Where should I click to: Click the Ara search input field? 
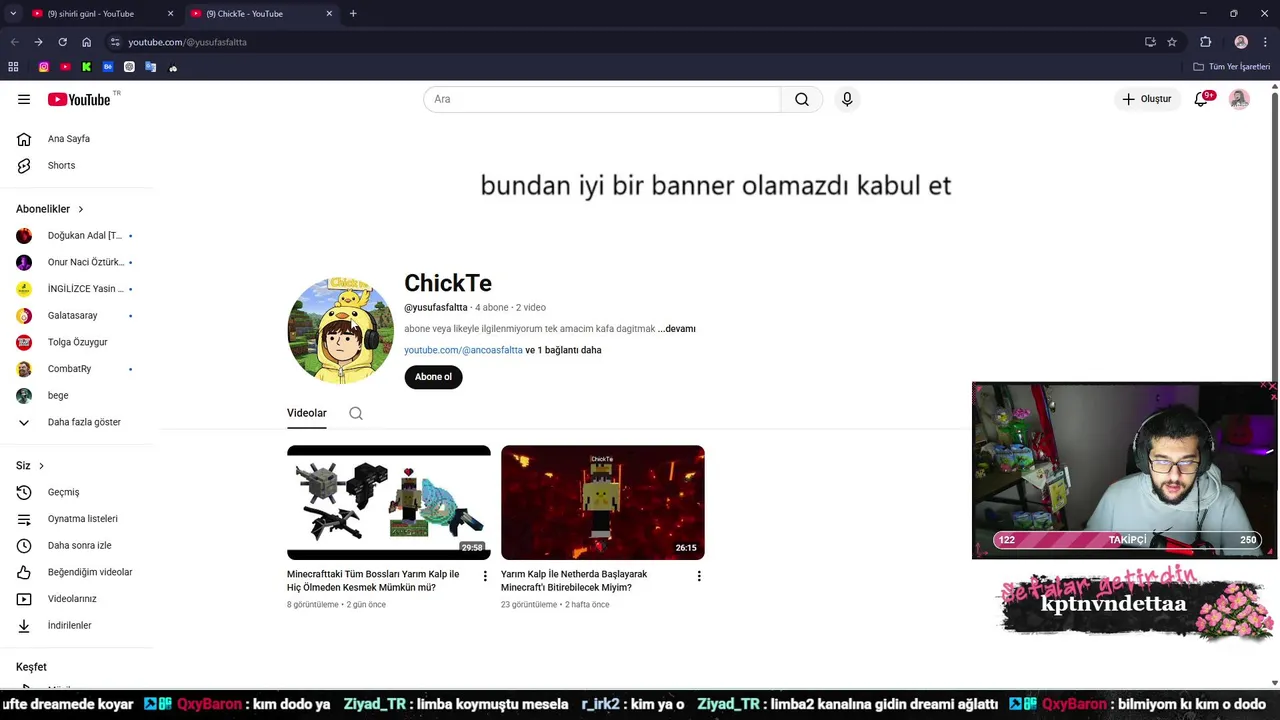[x=602, y=99]
